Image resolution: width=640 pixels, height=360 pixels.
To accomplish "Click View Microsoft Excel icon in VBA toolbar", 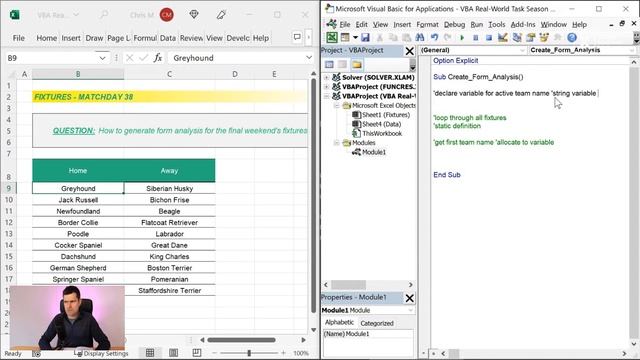I will (332, 38).
